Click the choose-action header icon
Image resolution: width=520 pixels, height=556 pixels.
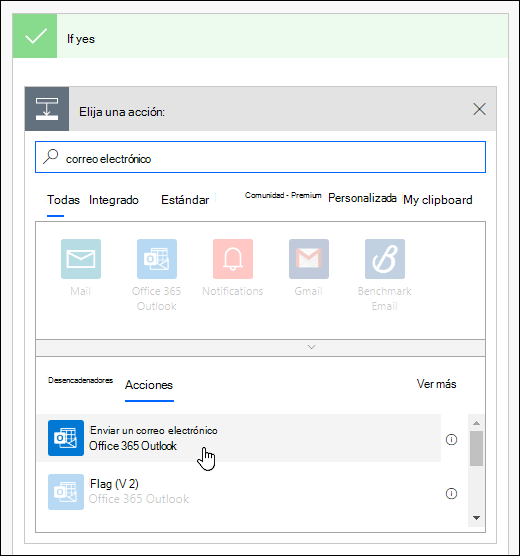pos(47,109)
